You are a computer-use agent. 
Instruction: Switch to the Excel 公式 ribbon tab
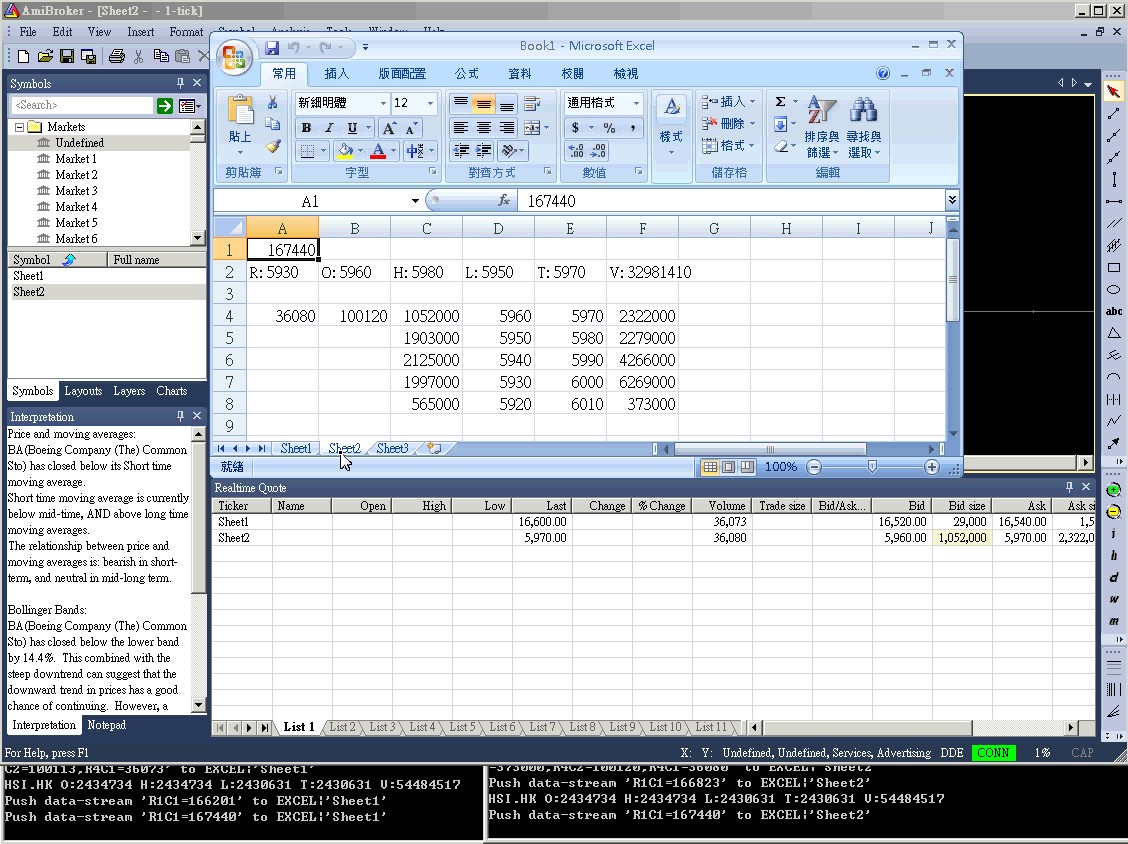(467, 73)
